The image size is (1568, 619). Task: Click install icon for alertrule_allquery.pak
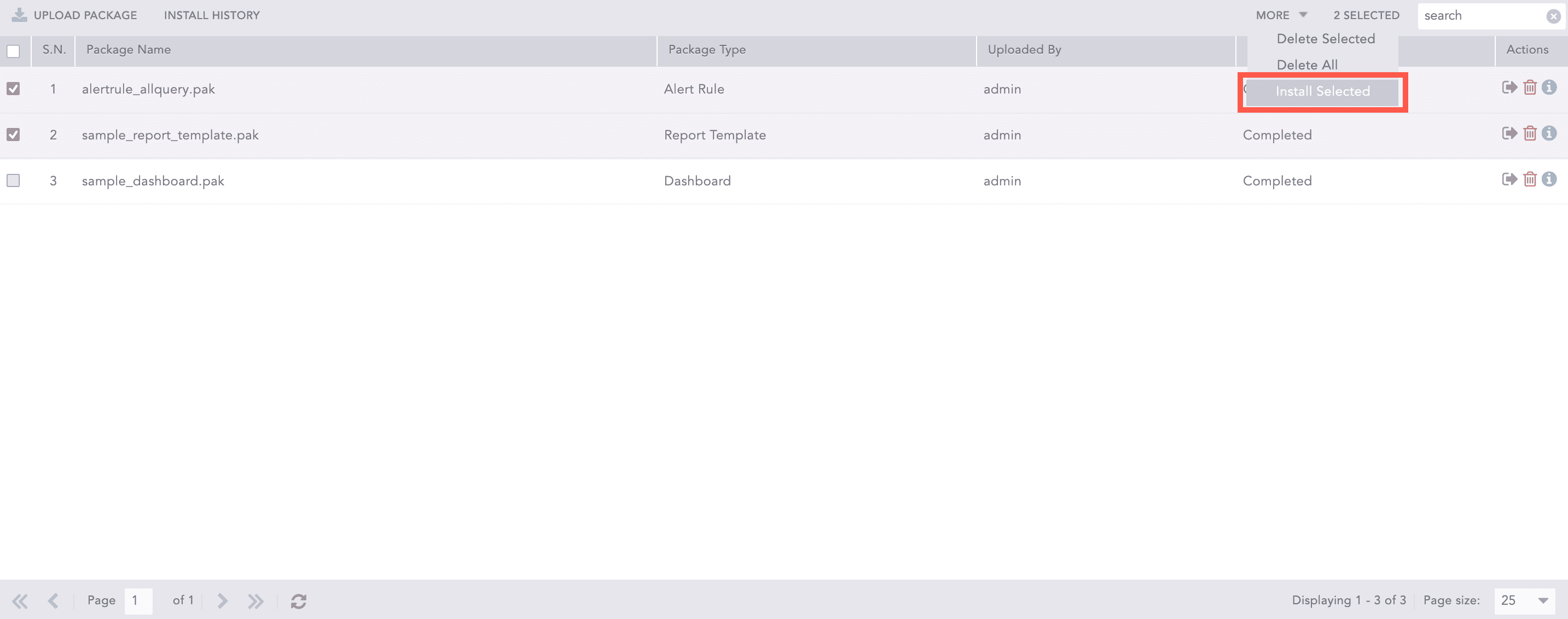pos(1509,87)
